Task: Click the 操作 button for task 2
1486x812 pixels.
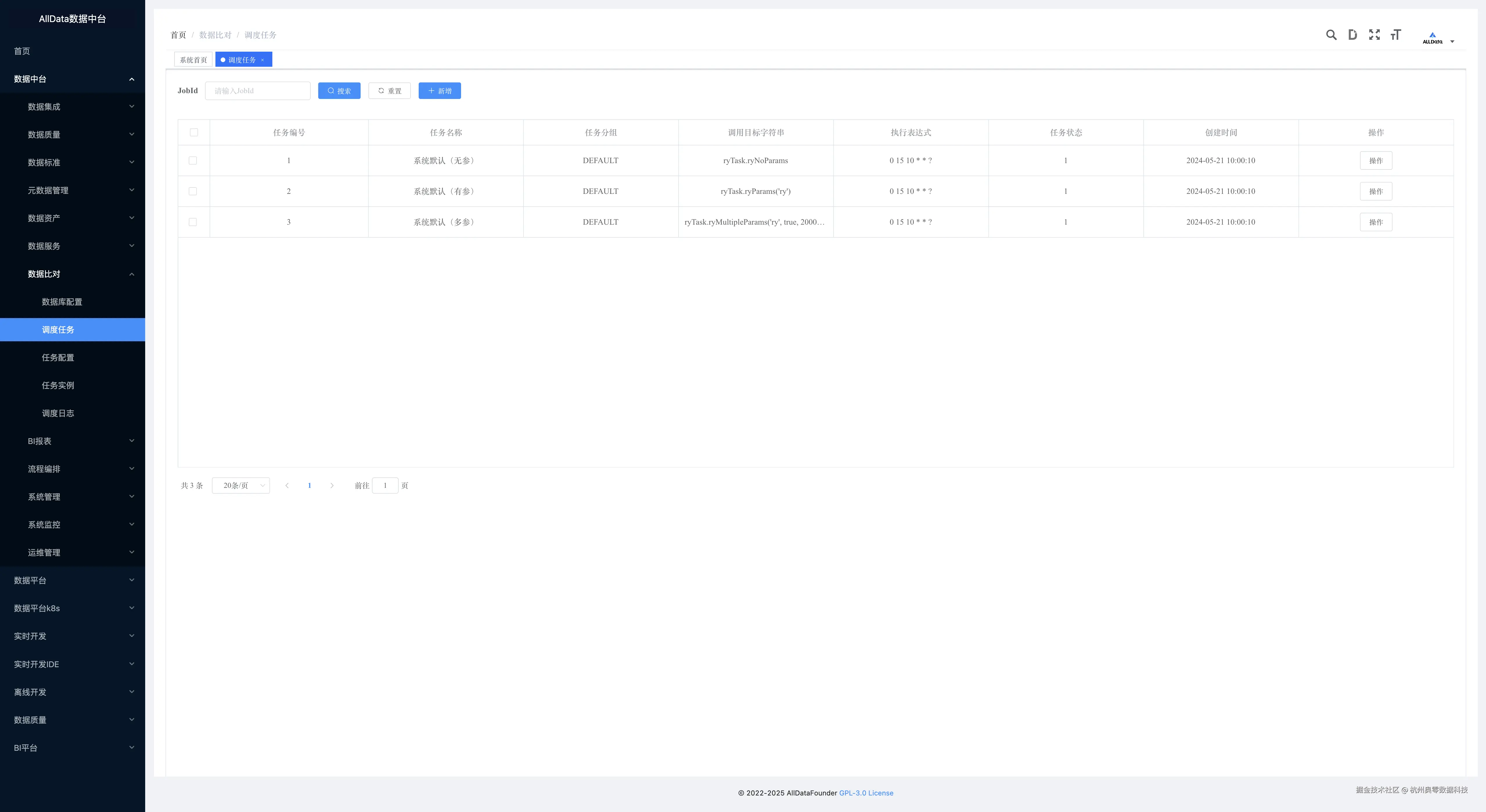Action: [x=1376, y=192]
